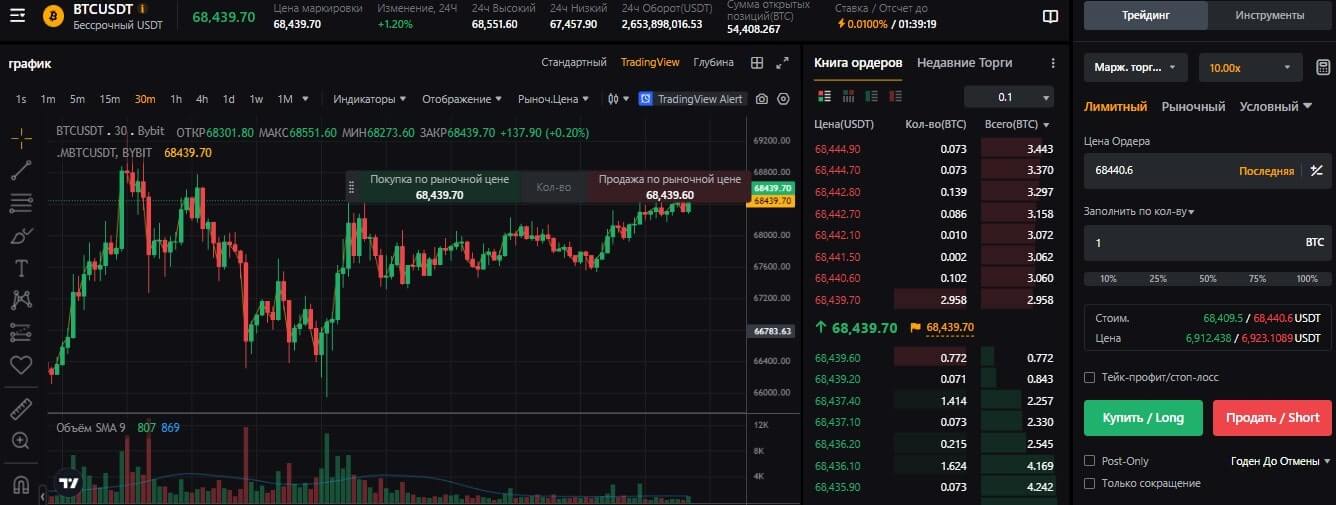The width and height of the screenshot is (1336, 505).
Task: Select the brush drawing tool
Action: pos(20,236)
